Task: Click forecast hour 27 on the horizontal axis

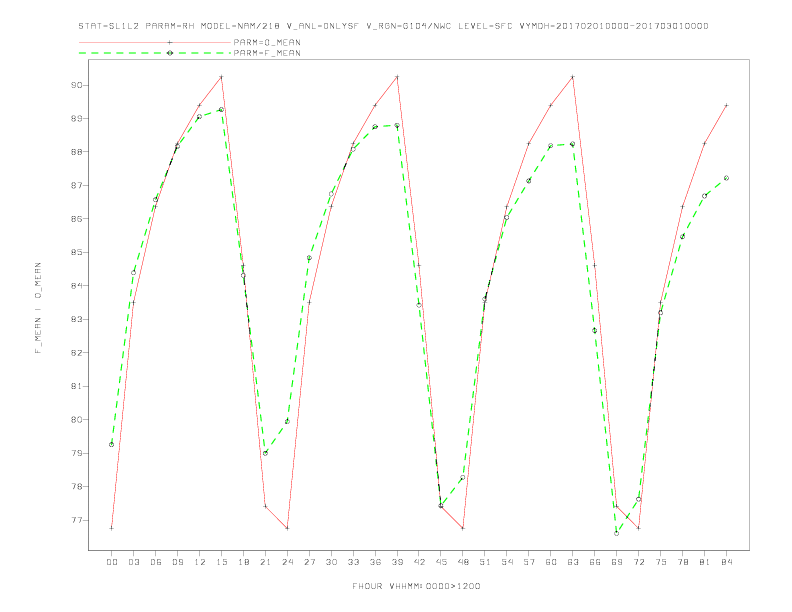Action: (309, 562)
